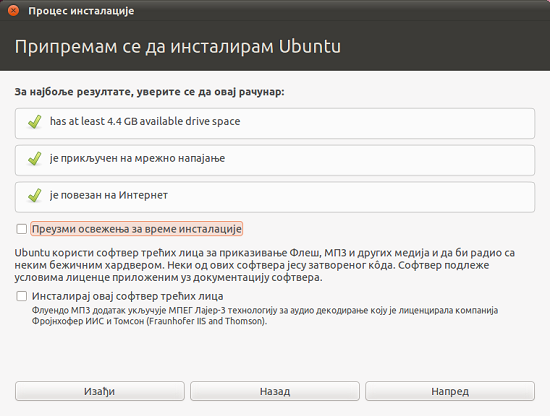The image size is (550, 416).
Task: Tick the Инсталирај овај софтвер трећих лица checkbox
Action: [x=21, y=296]
